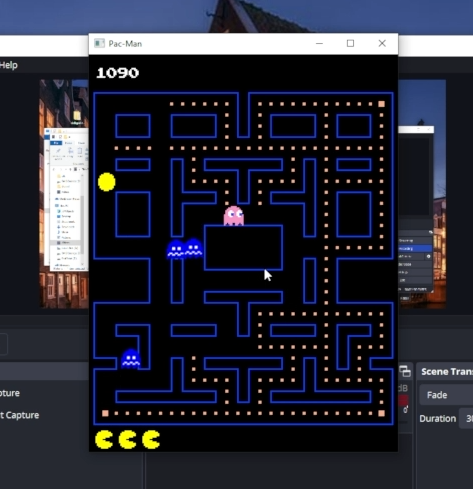Close the Pac-Man window
Image resolution: width=473 pixels, height=489 pixels.
pos(382,43)
